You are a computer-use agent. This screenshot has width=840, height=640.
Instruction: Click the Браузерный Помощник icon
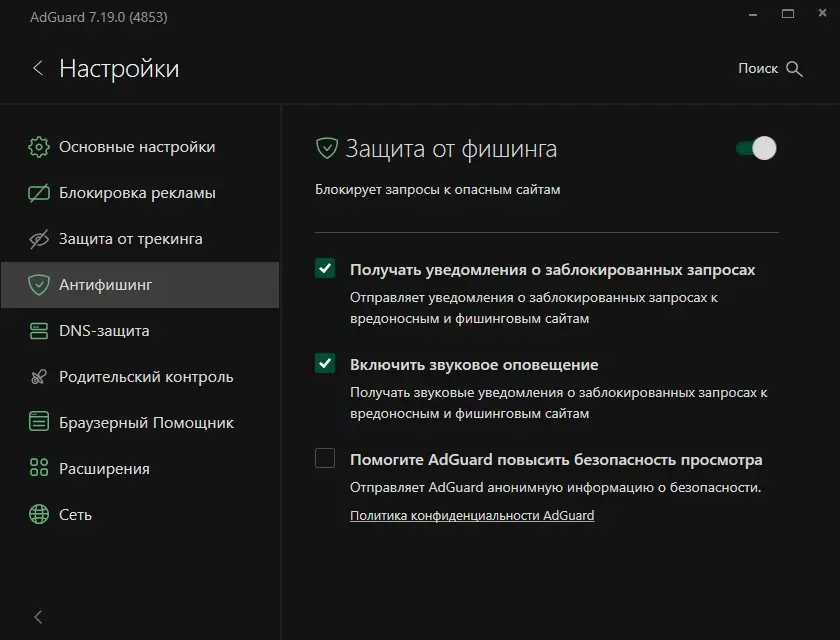38,423
